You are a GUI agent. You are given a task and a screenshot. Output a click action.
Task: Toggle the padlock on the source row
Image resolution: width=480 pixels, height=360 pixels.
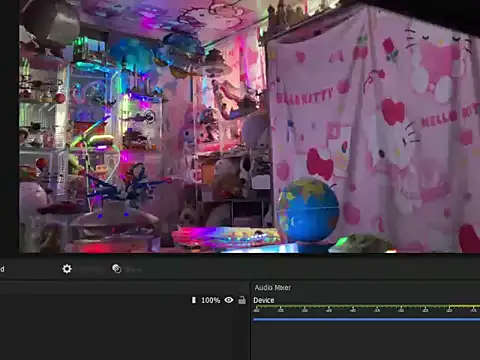[x=242, y=300]
